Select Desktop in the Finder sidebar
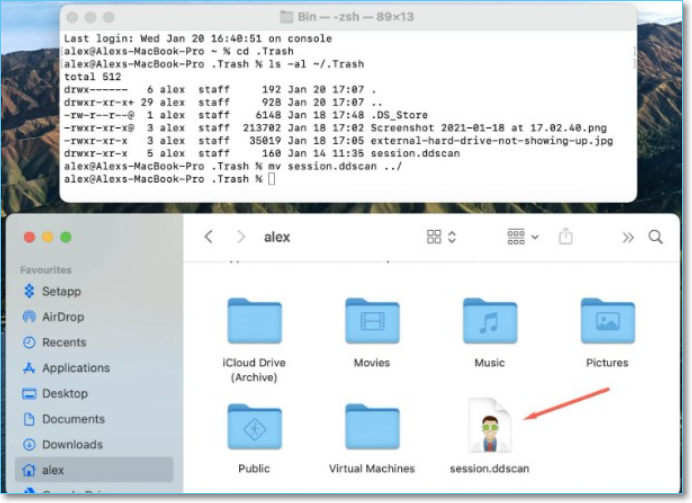Screen dimensions: 692x503 (64, 393)
